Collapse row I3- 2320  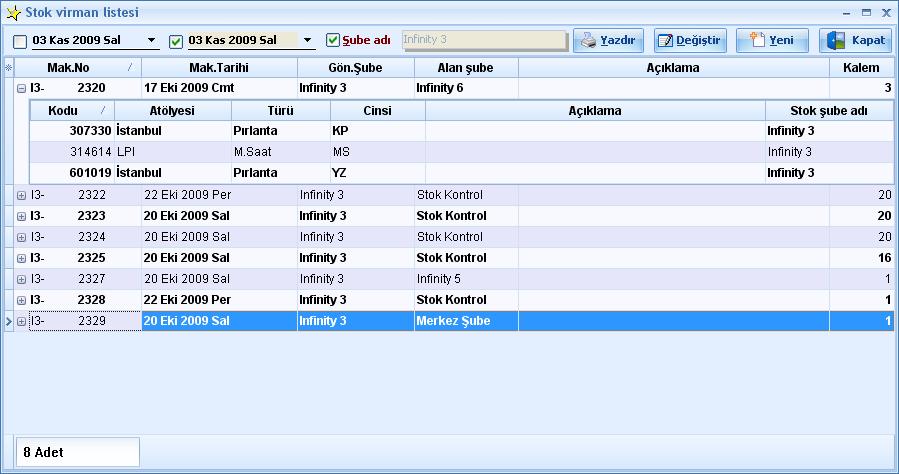pyautogui.click(x=21, y=89)
